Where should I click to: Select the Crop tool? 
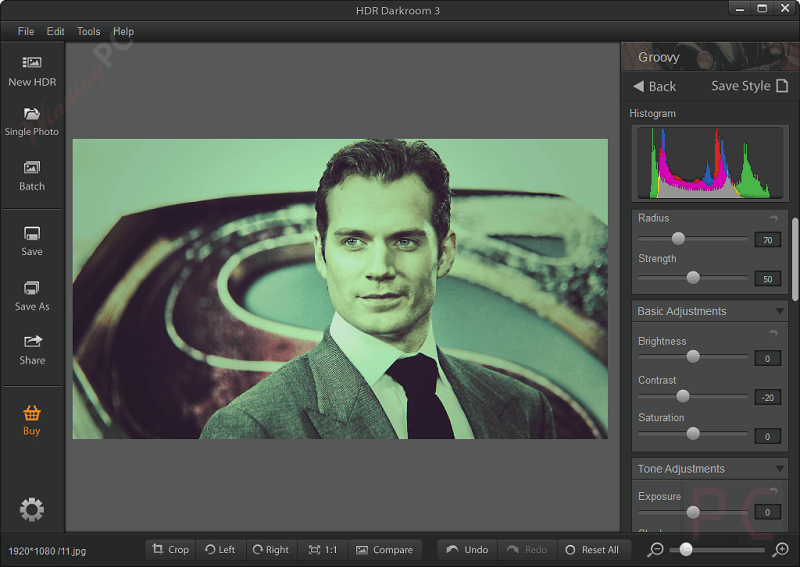point(170,550)
